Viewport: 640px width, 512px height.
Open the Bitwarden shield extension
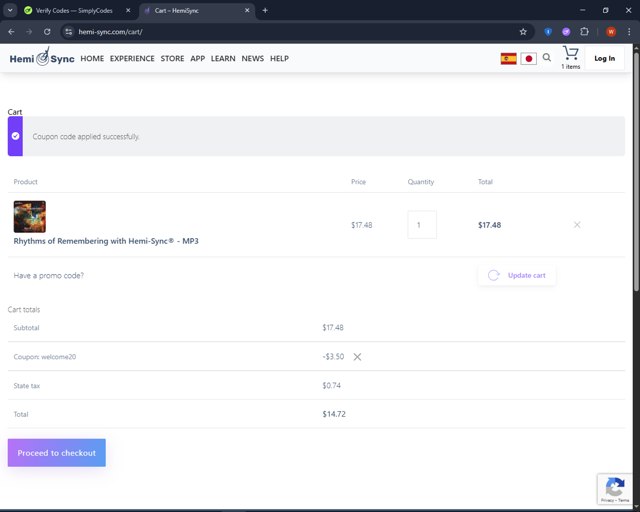tap(548, 31)
